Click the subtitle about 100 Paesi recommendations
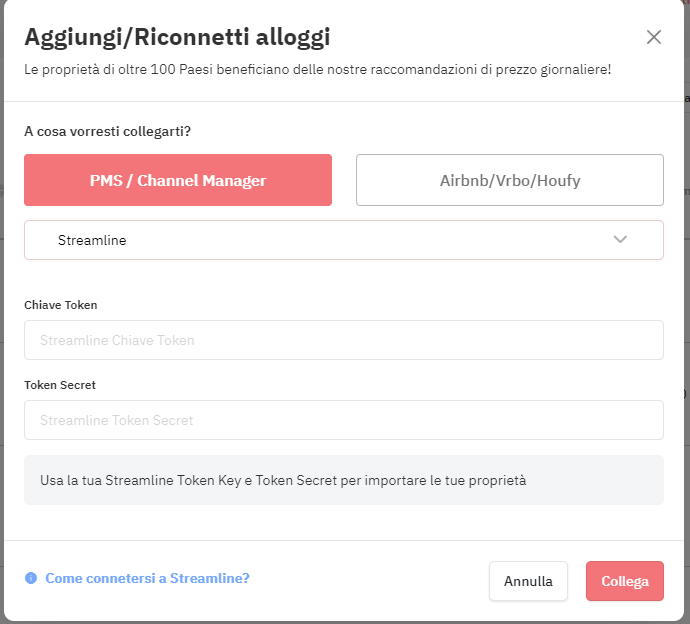The width and height of the screenshot is (690, 624). tap(317, 70)
